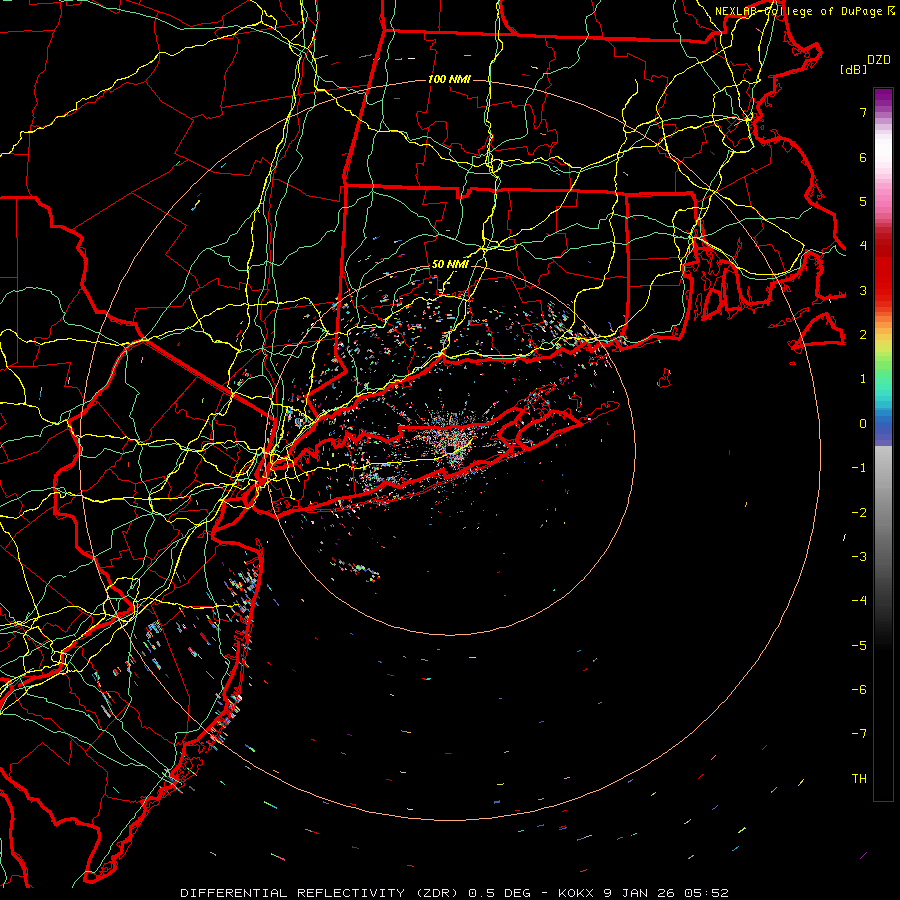Click the echo cluster offshore south of Long Island

tap(356, 569)
